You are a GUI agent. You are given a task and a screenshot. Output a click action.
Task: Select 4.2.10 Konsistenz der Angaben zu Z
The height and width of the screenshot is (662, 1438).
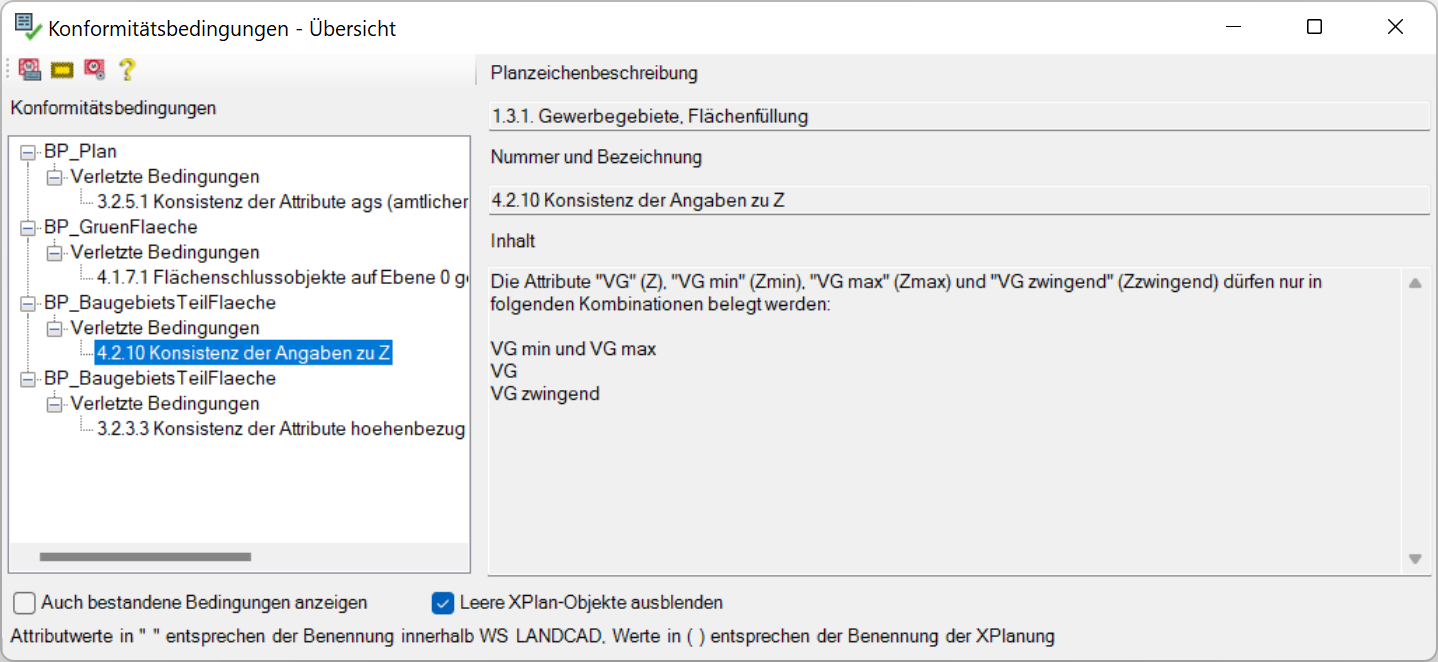[x=243, y=353]
